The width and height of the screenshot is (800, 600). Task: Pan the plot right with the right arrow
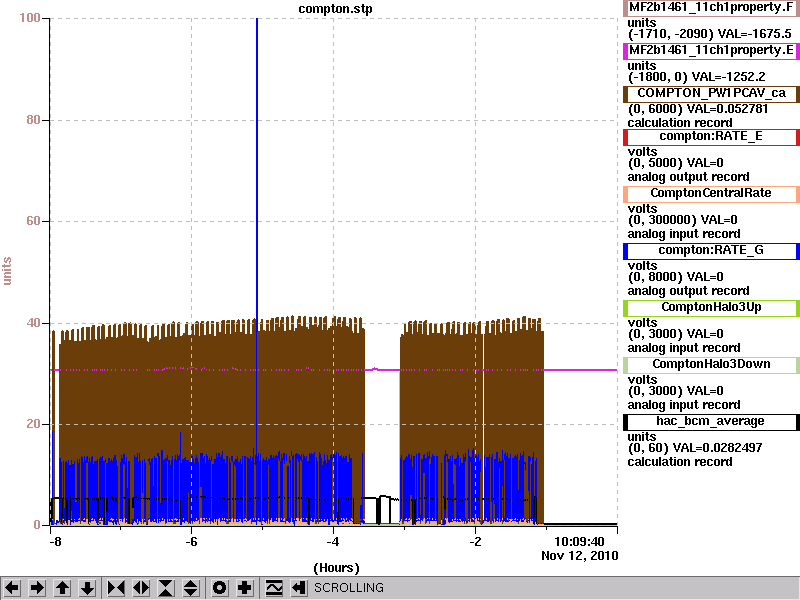[37, 588]
